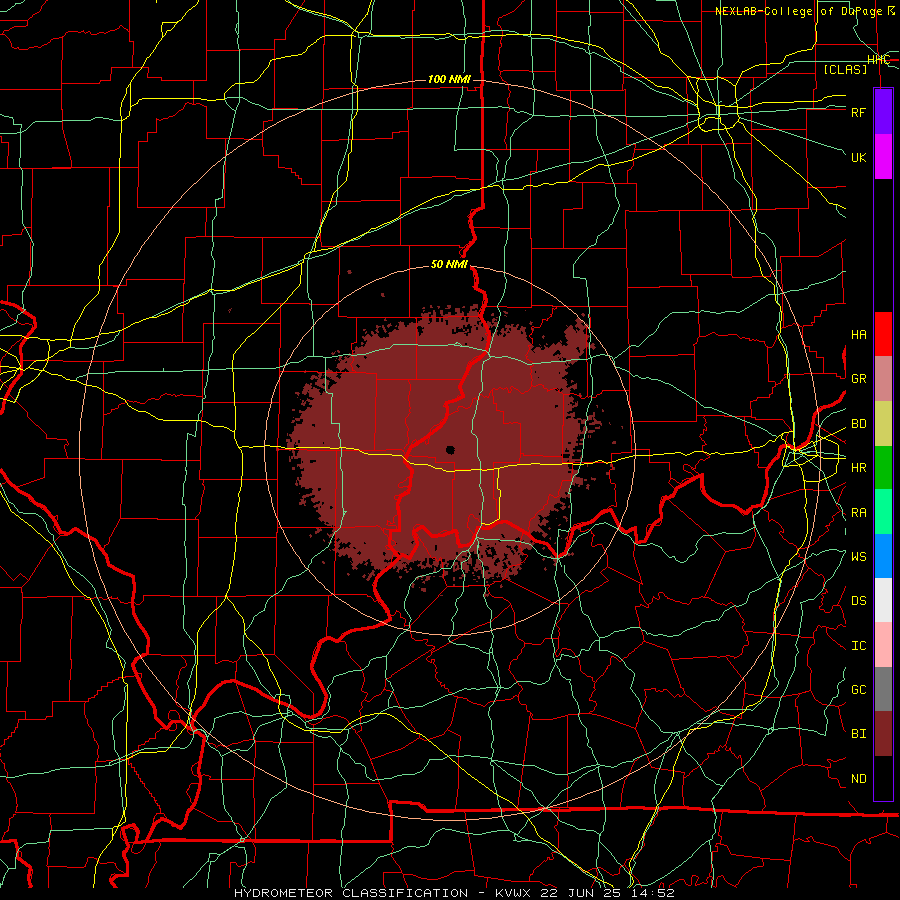The height and width of the screenshot is (900, 900).
Task: Click the white DS legend swatch
Action: click(883, 600)
